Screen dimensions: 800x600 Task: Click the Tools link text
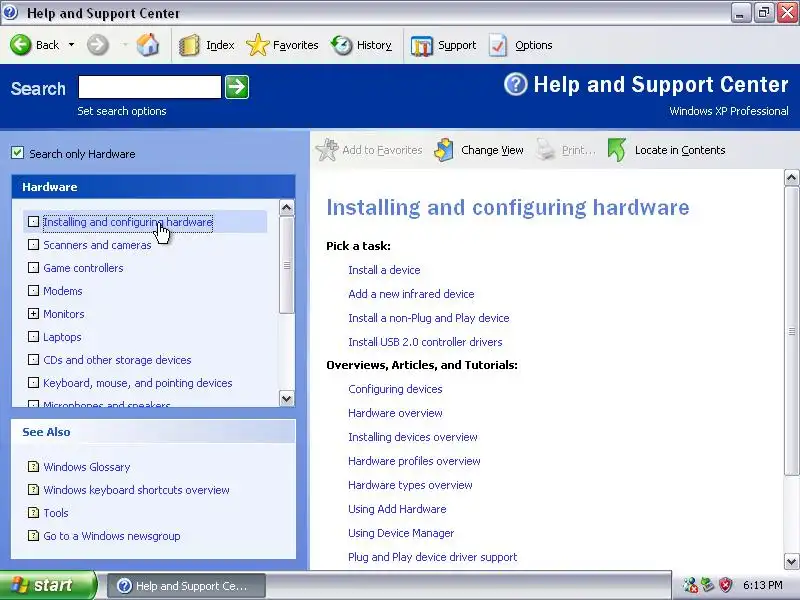click(x=56, y=513)
